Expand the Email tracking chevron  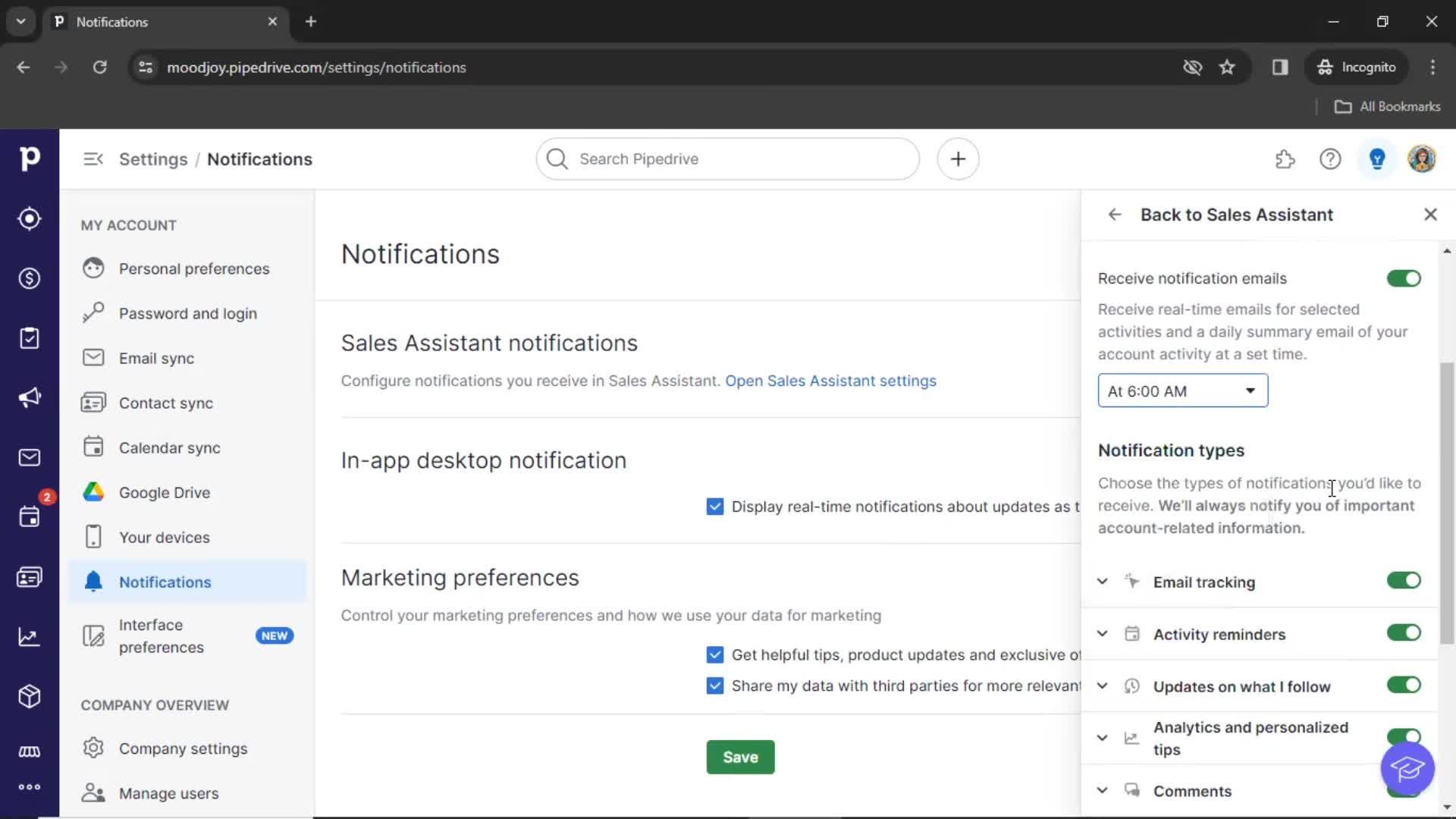[x=1103, y=582]
